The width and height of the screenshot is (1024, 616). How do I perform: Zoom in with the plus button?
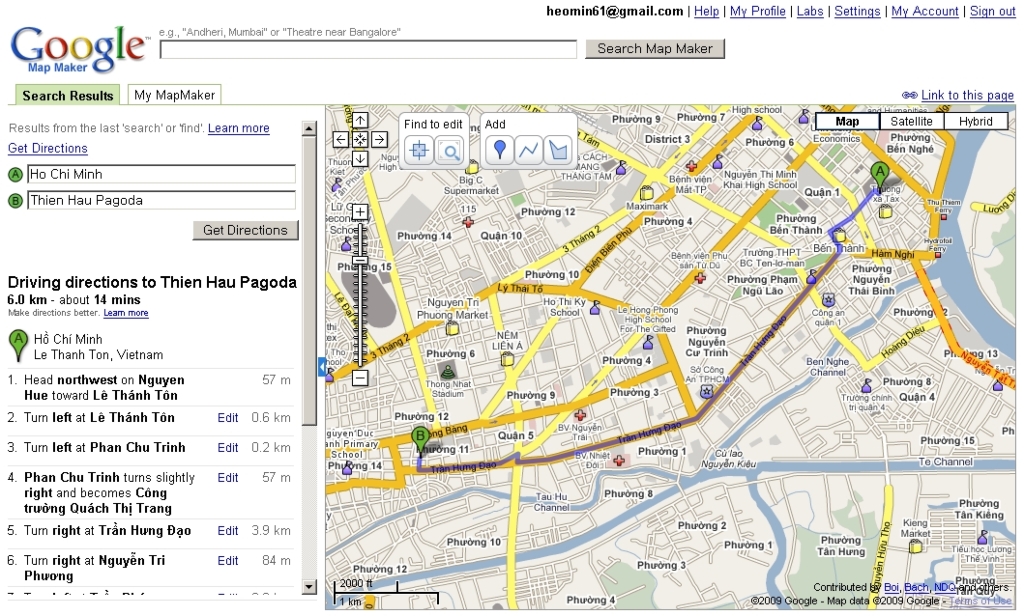(360, 212)
